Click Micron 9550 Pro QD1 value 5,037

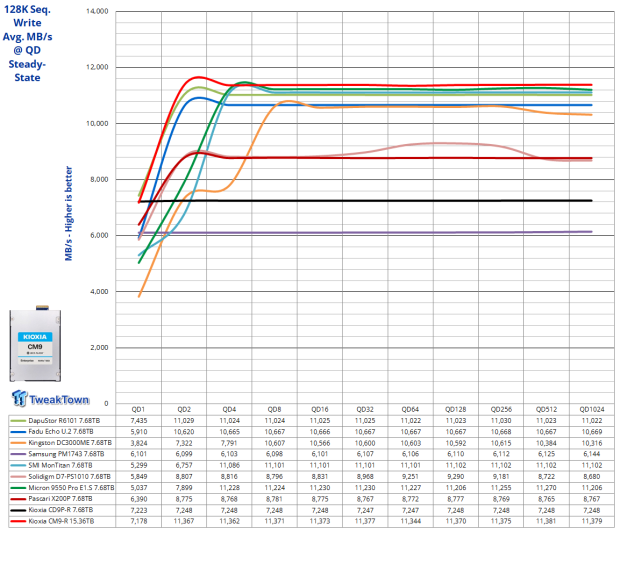(139, 488)
